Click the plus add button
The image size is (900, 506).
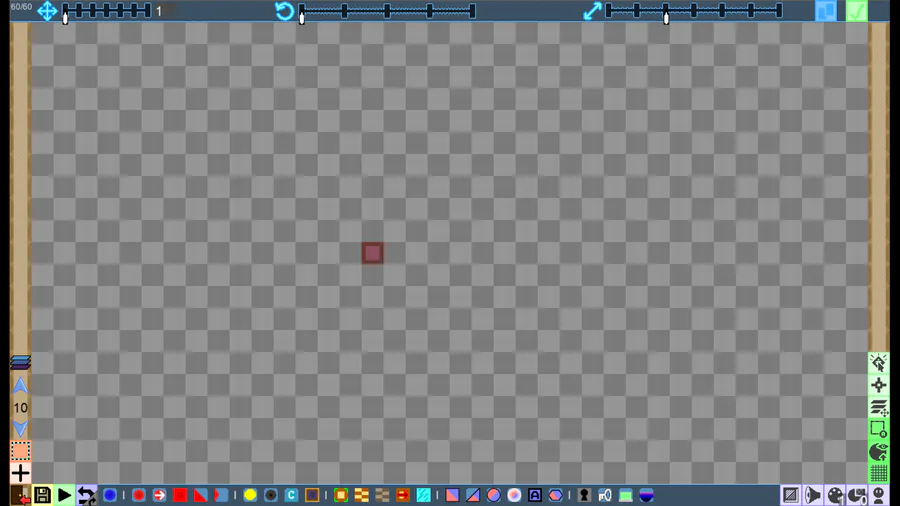tap(21, 473)
